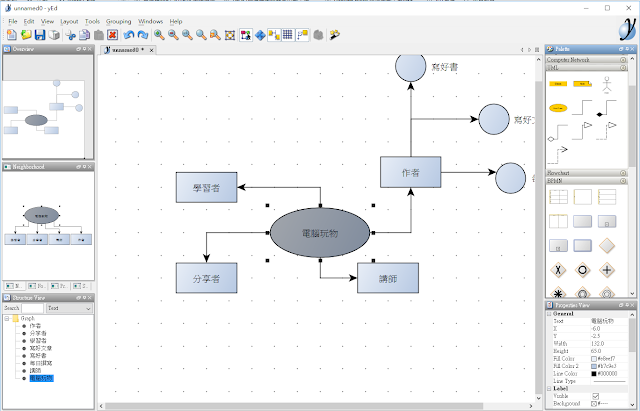Click the Properties wand toolbar icon
This screenshot has height=411, width=640.
335,35
